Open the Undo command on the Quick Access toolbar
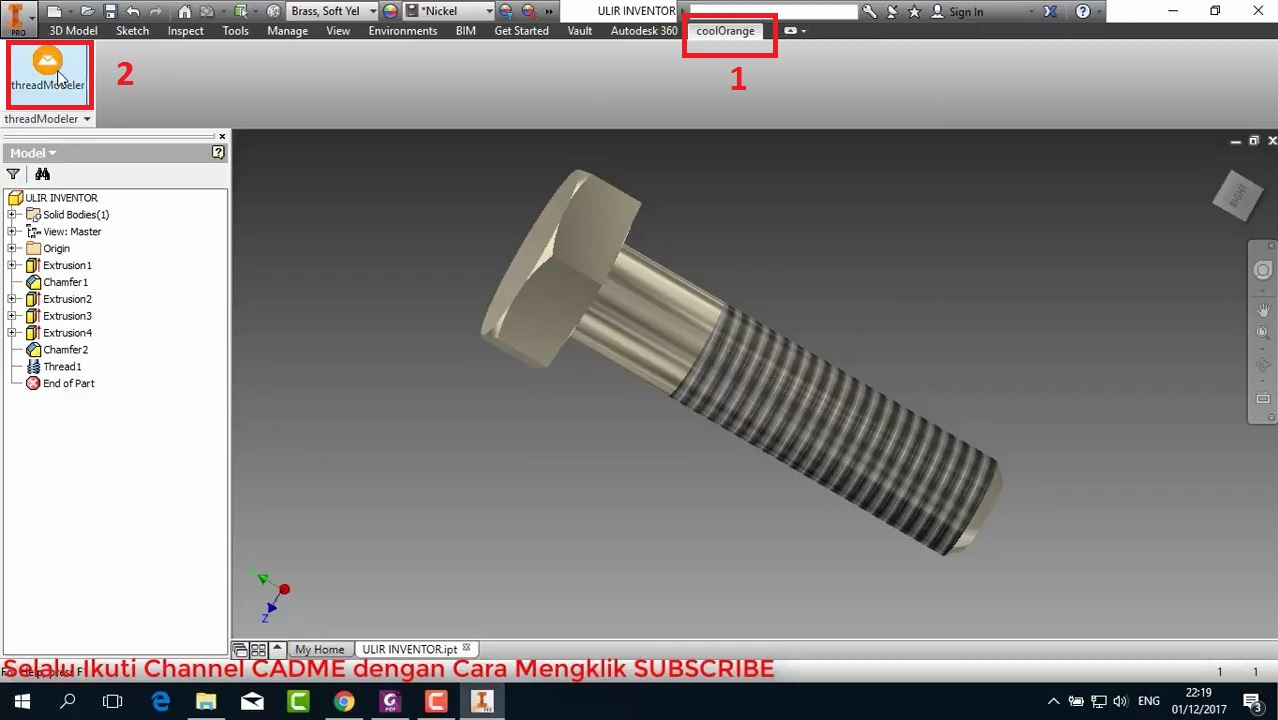Screen dimensions: 1278x720 click(x=133, y=11)
